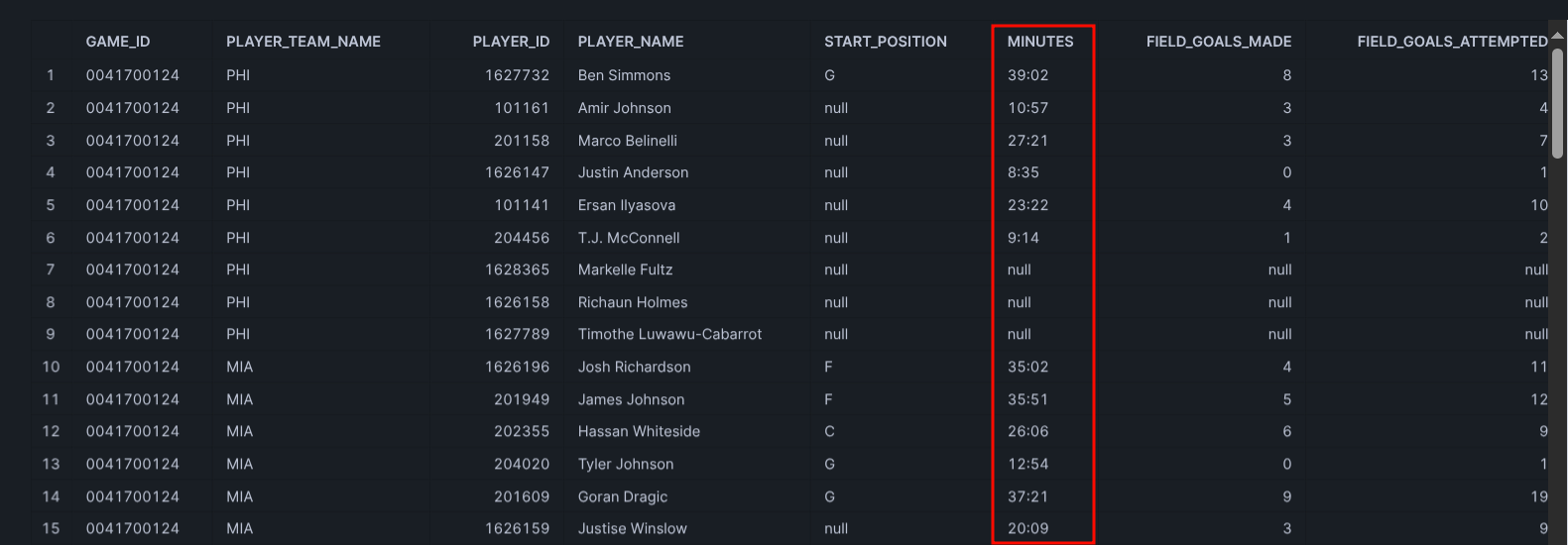Click Justise Winslow's name cell

(x=632, y=528)
